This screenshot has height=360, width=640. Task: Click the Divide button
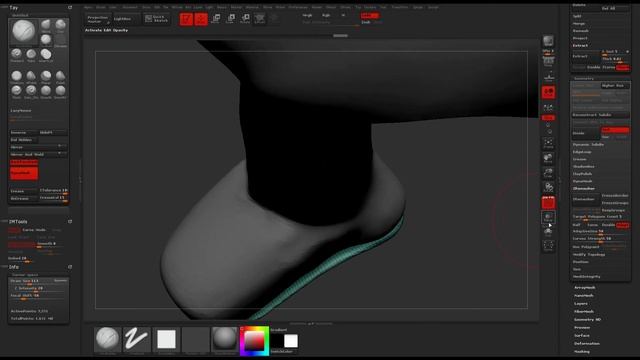coord(586,133)
